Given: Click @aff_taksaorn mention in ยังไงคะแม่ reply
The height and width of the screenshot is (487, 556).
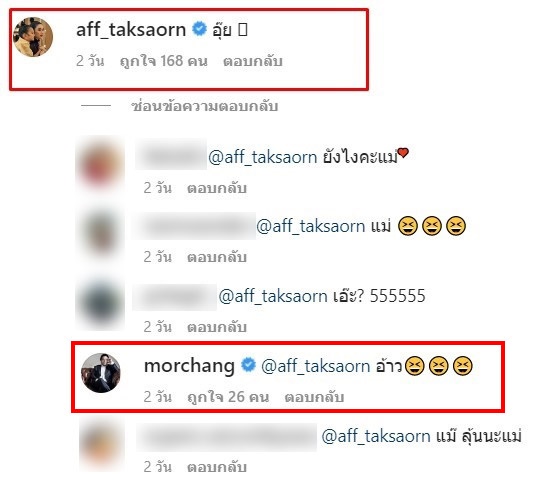Looking at the screenshot, I should [x=262, y=157].
